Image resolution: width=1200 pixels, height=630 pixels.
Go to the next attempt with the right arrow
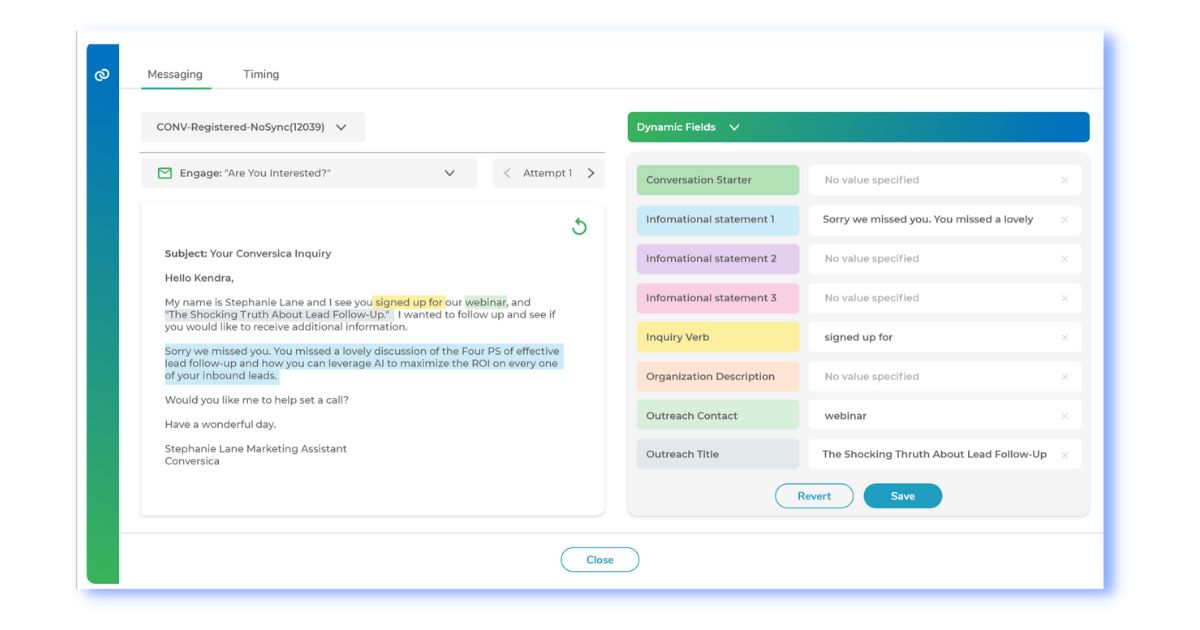[x=592, y=172]
